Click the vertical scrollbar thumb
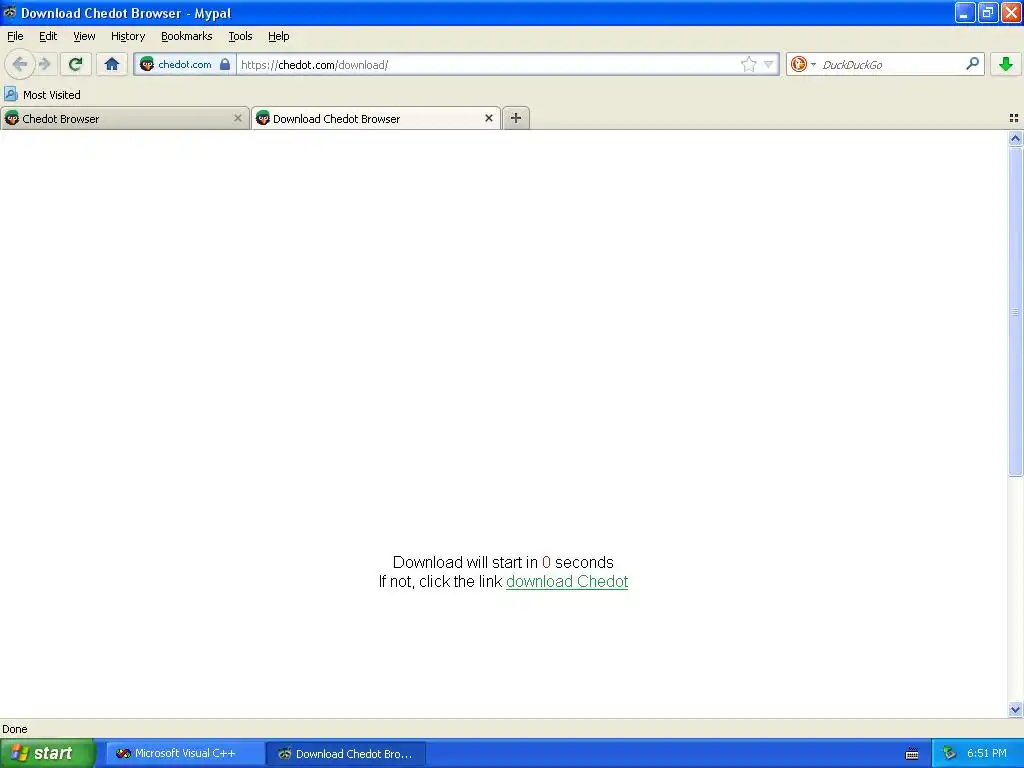Screen dimensions: 1024x768 coord(1015,312)
